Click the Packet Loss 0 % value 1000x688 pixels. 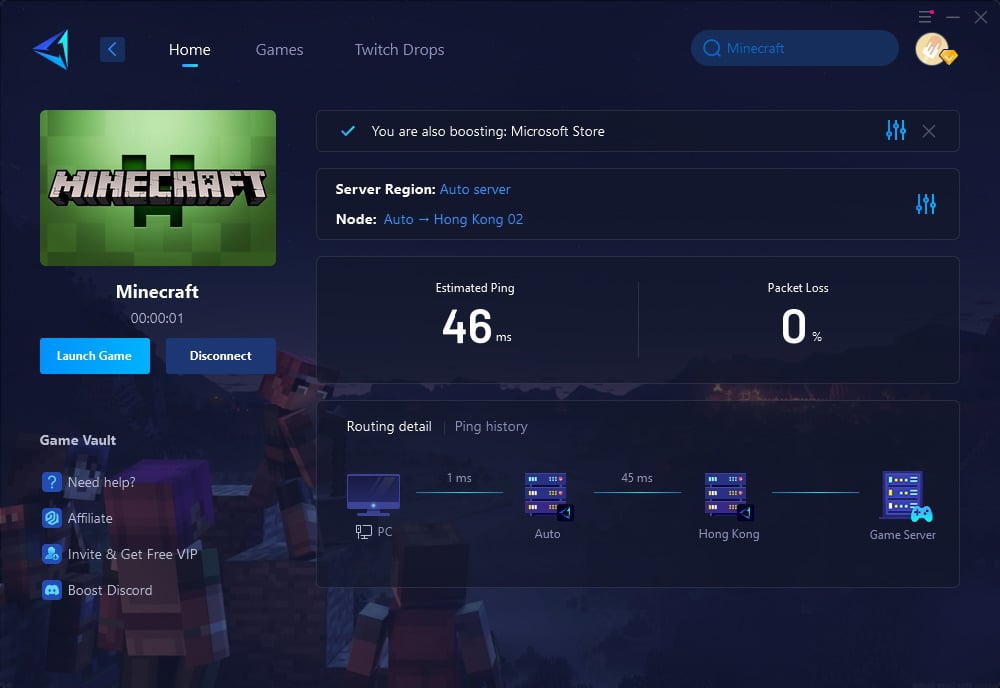[801, 326]
